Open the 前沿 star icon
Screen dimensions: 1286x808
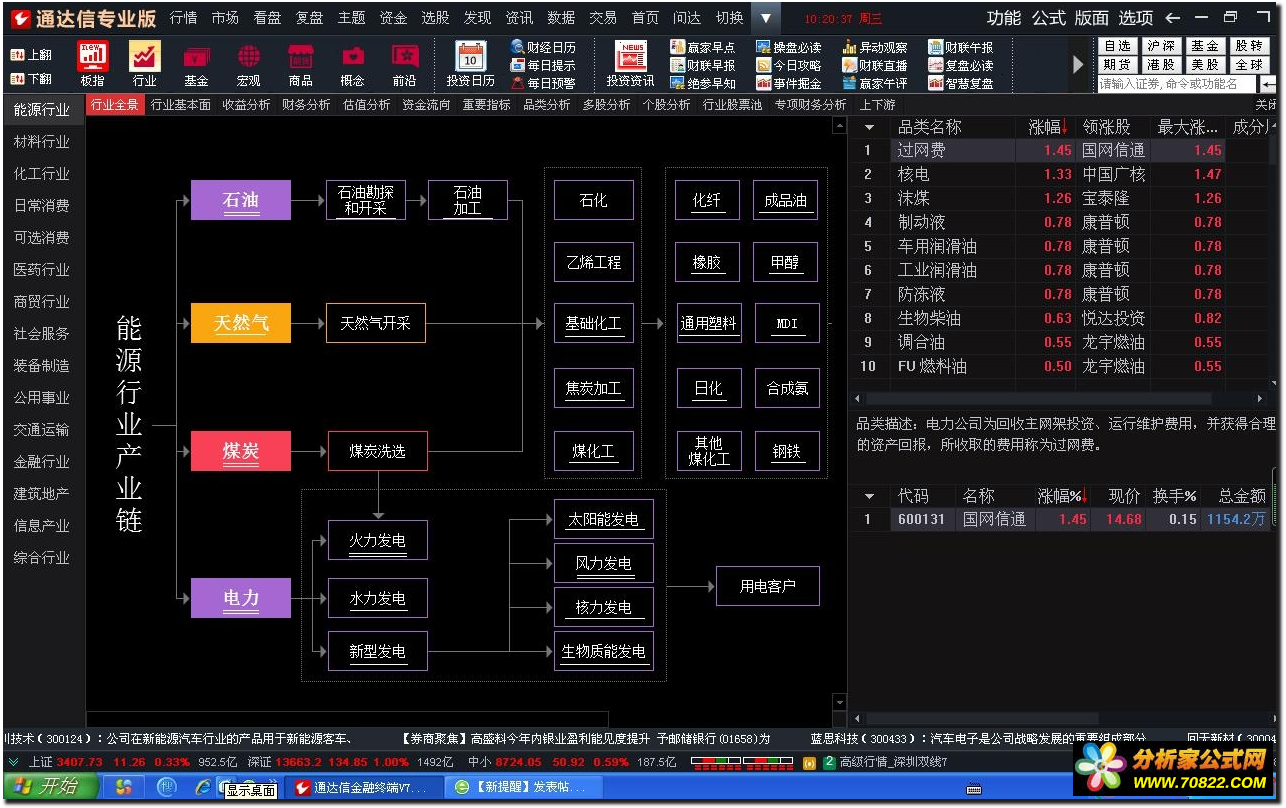(x=404, y=63)
